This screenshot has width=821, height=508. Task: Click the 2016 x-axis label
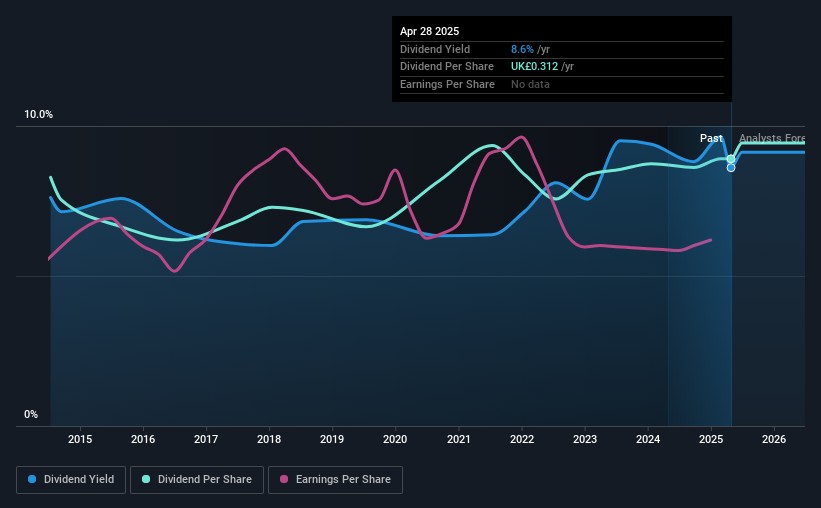pos(143,439)
